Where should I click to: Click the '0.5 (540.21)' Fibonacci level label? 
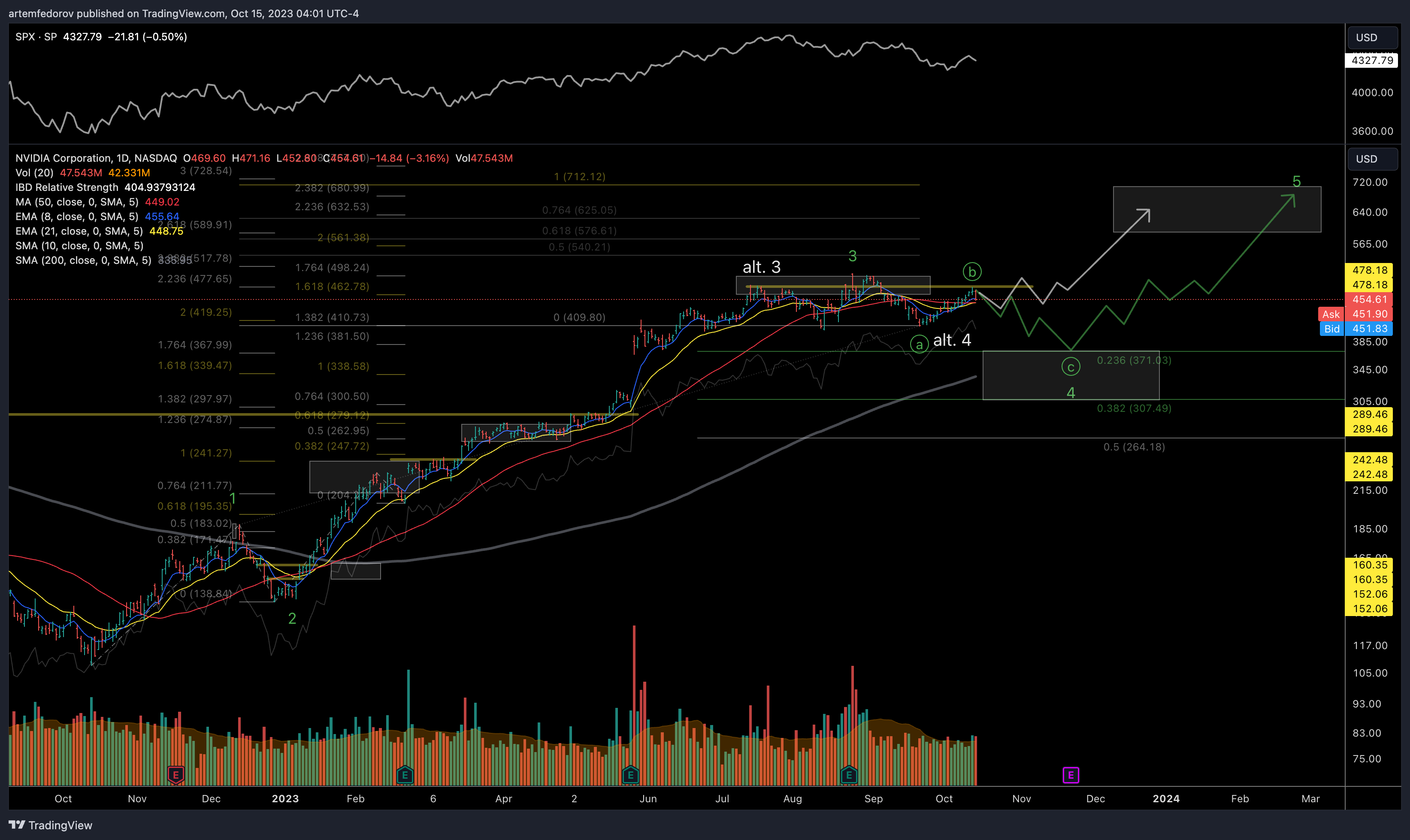click(579, 247)
